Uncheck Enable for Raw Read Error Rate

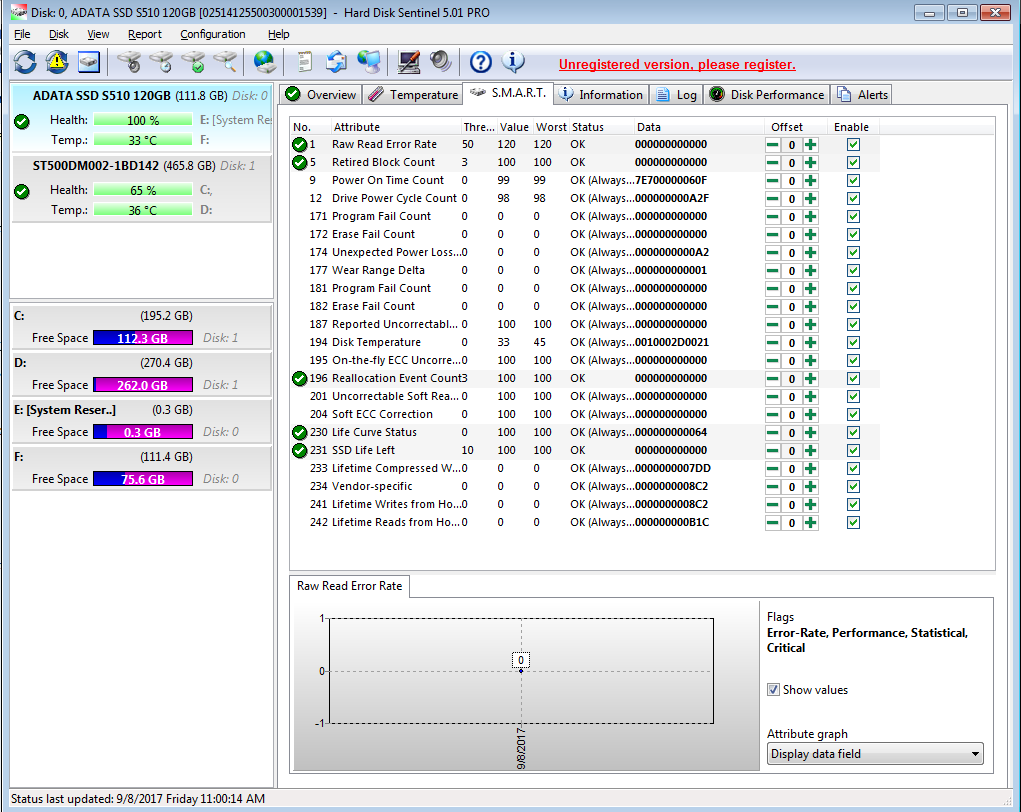click(853, 145)
